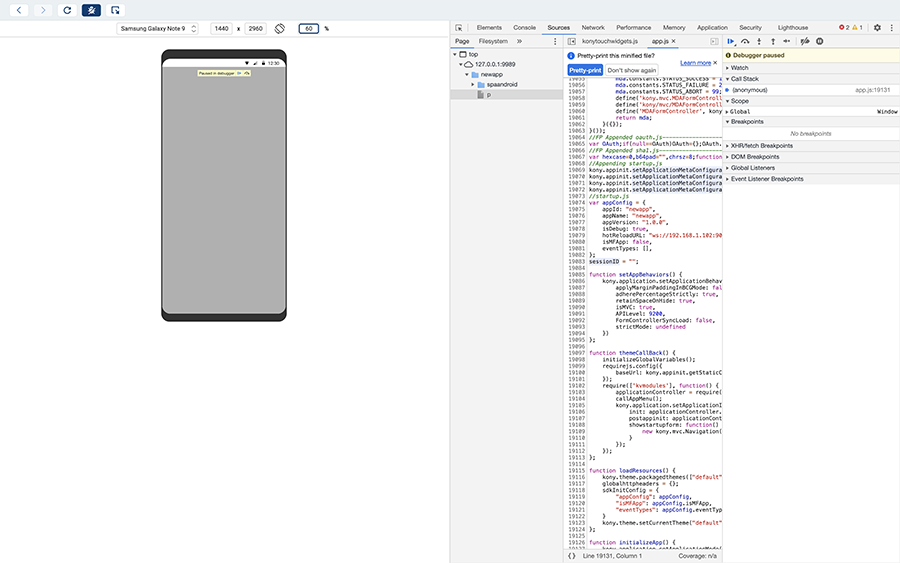Open the Samsung Galaxy Note 9 device dropdown
Screen dimensions: 900x563
pos(158,29)
